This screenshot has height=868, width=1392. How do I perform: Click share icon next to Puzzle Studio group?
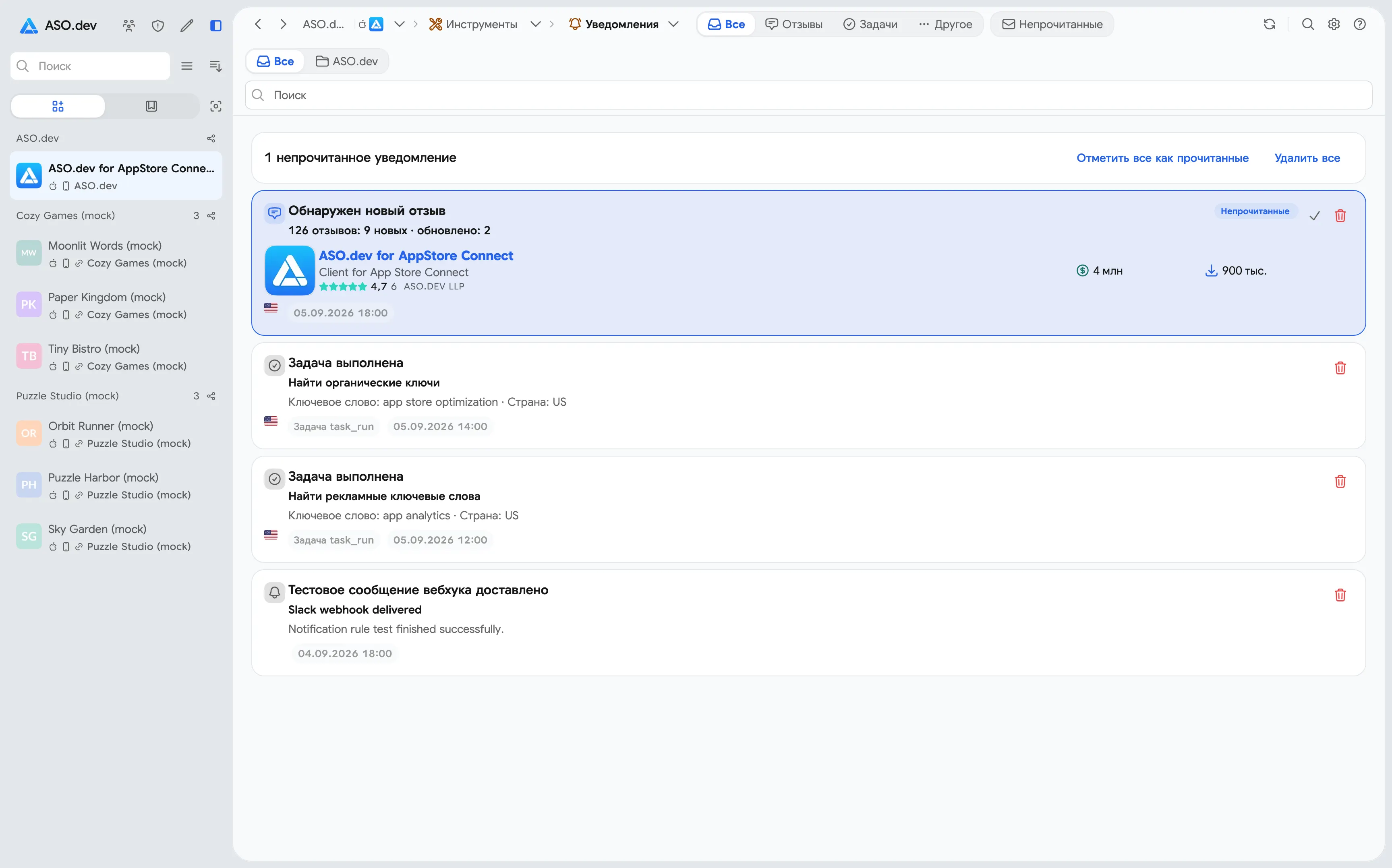click(x=211, y=396)
